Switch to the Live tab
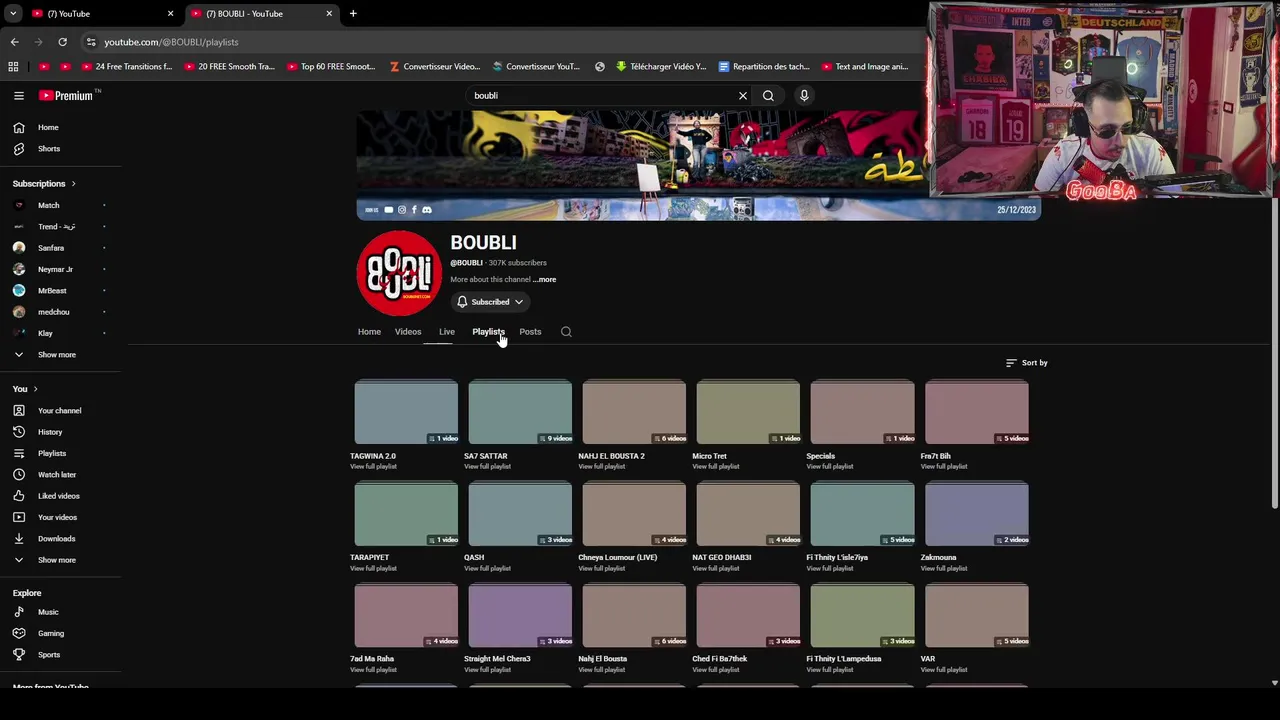Viewport: 1280px width, 720px height. [x=447, y=332]
